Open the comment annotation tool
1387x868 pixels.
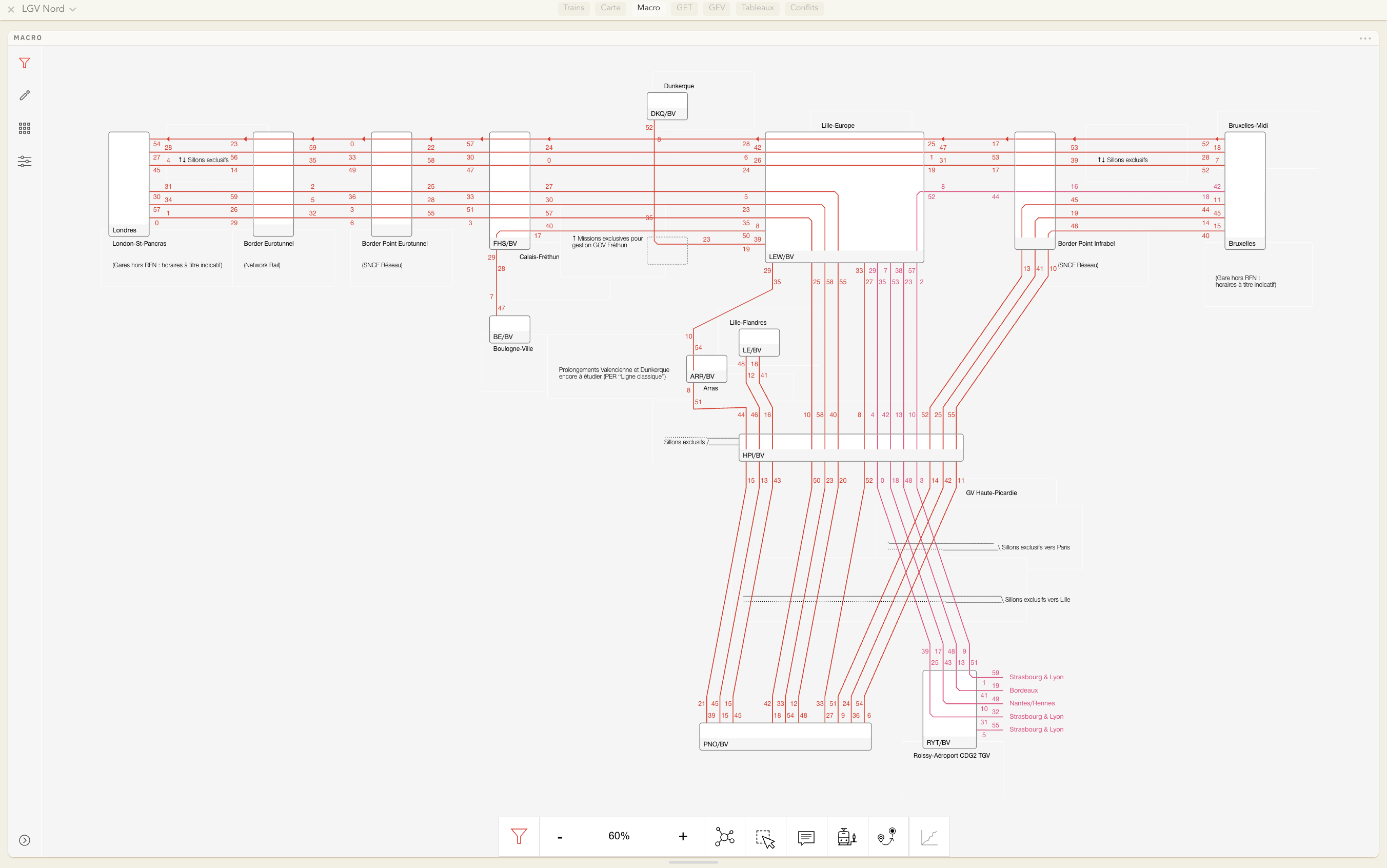point(806,836)
